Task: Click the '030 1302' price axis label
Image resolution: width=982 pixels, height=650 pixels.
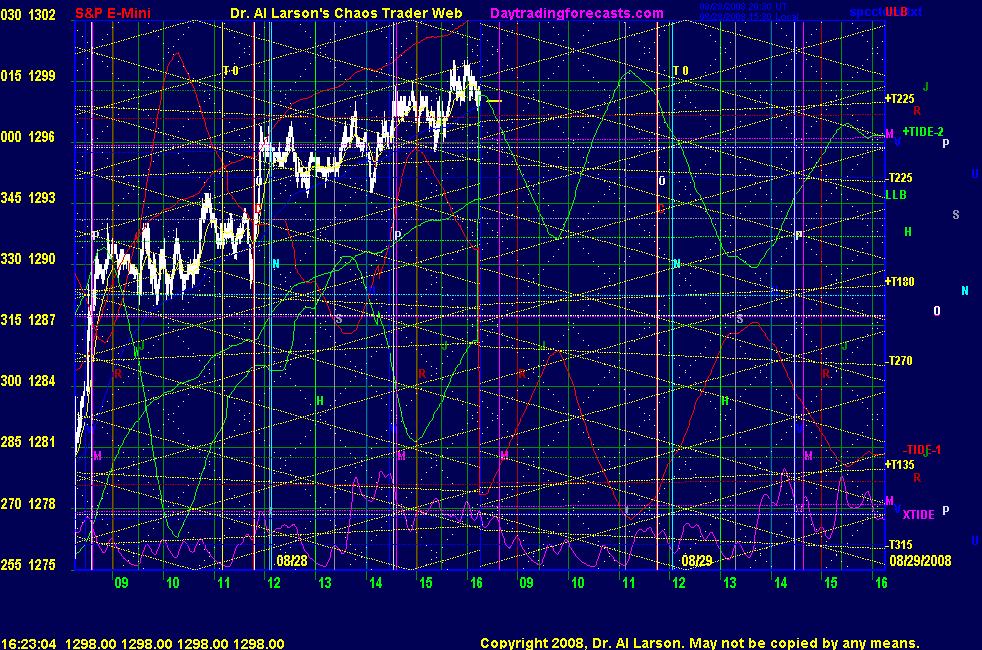Action: [x=28, y=14]
